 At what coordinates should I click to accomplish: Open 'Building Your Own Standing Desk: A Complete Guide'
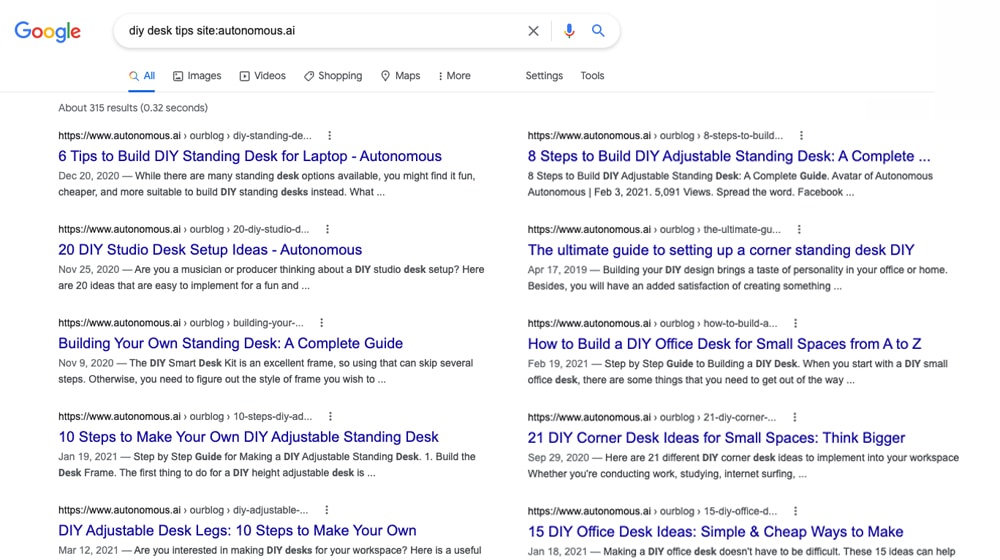(231, 343)
